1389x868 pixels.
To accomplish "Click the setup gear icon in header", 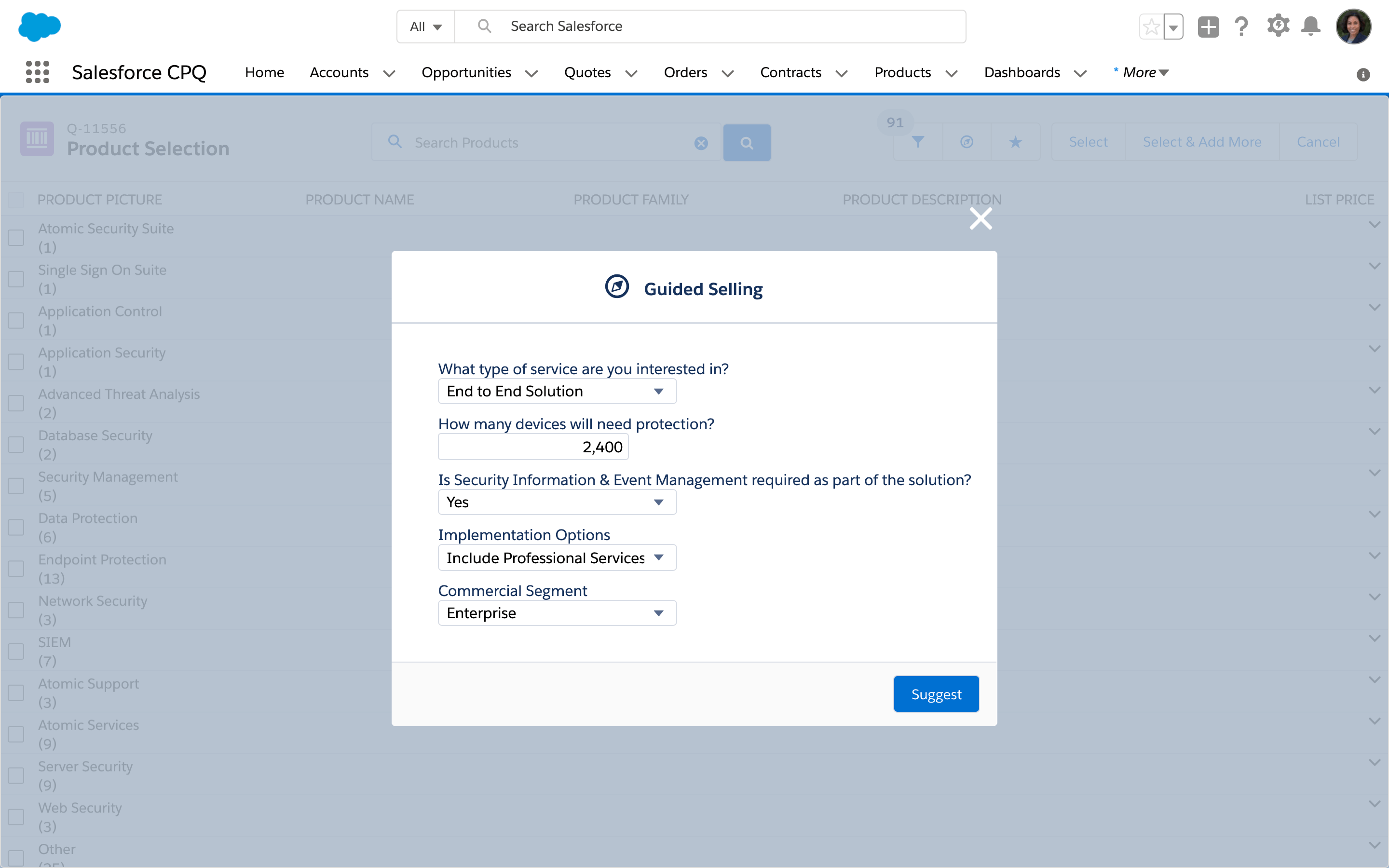I will point(1278,26).
